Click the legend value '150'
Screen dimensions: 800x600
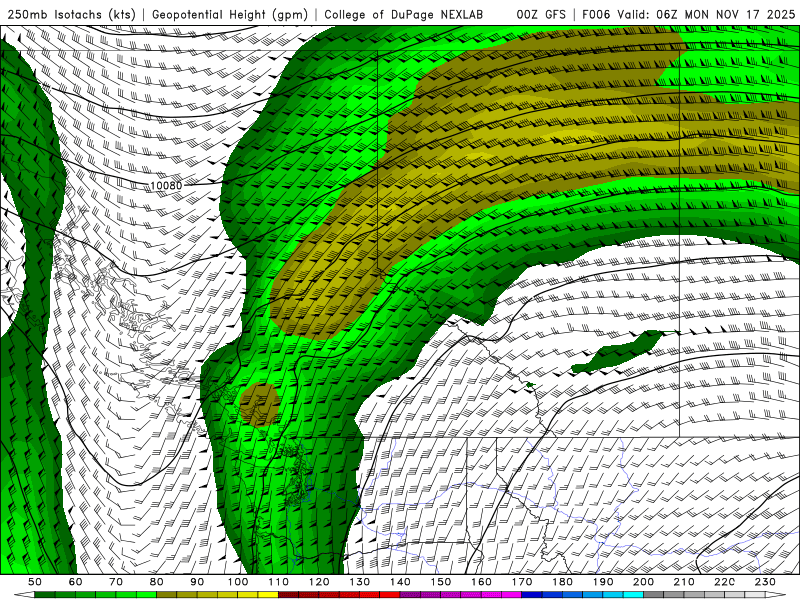[441, 582]
